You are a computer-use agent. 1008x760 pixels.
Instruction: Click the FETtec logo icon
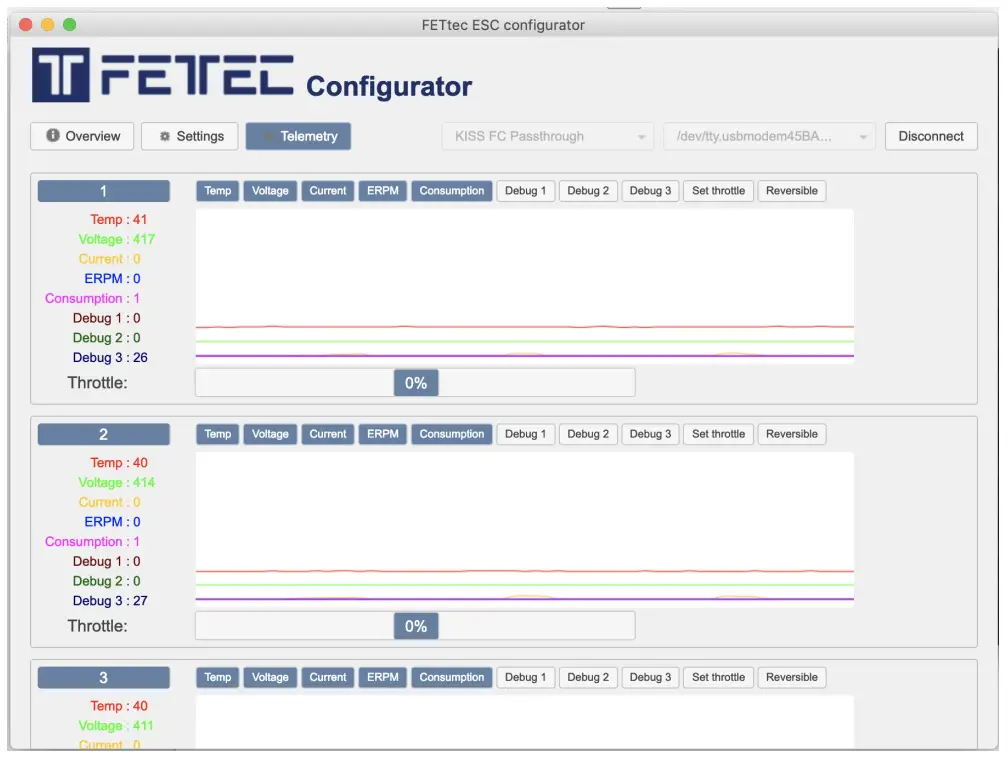tap(61, 75)
